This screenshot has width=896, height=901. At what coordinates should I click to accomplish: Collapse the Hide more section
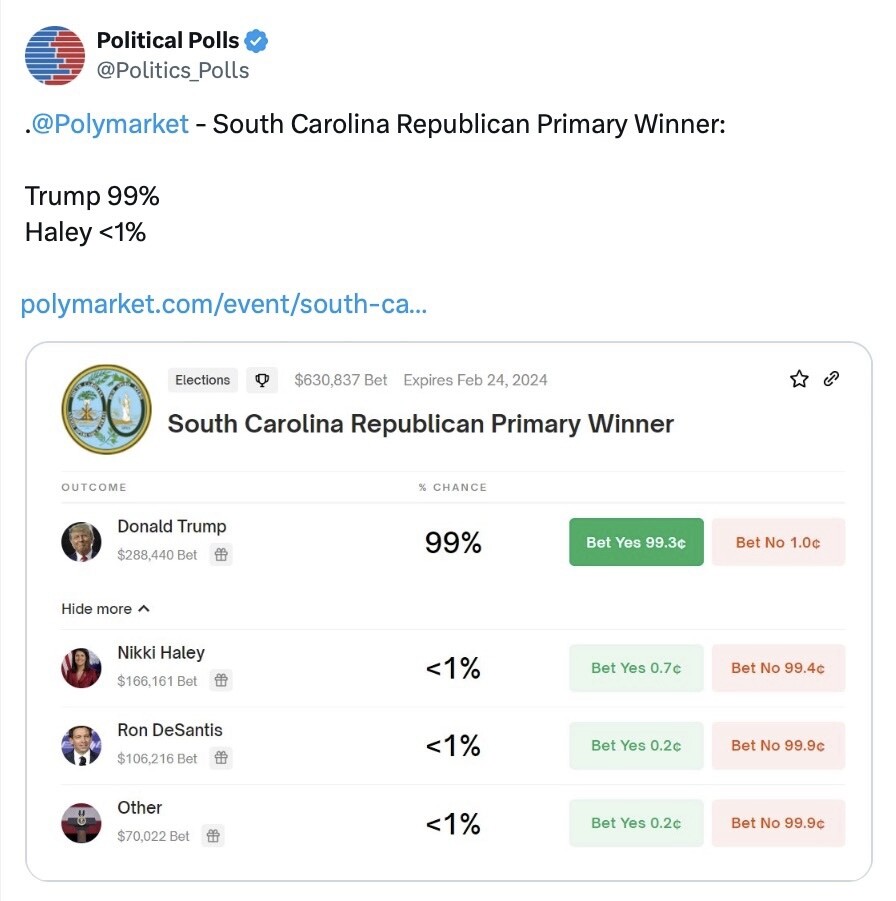pos(105,608)
